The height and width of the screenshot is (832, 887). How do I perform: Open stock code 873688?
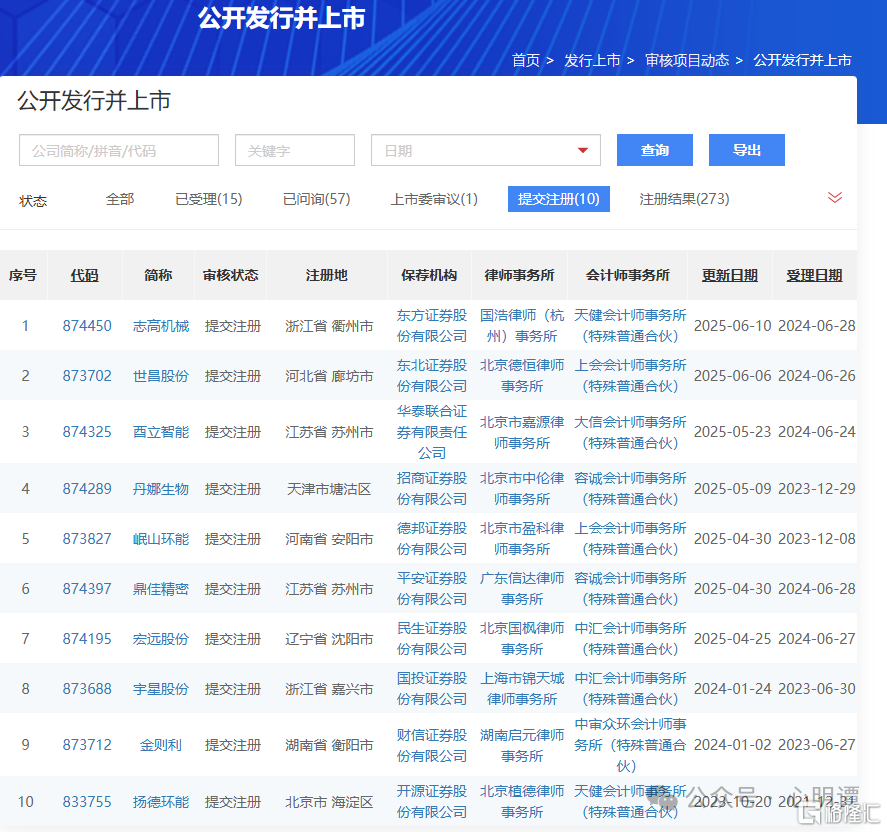tap(87, 689)
